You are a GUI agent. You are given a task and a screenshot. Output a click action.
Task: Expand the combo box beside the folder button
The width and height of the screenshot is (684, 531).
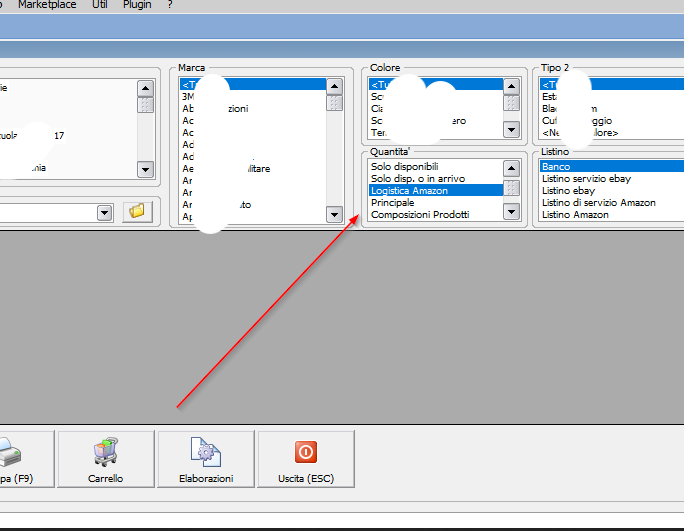(105, 213)
